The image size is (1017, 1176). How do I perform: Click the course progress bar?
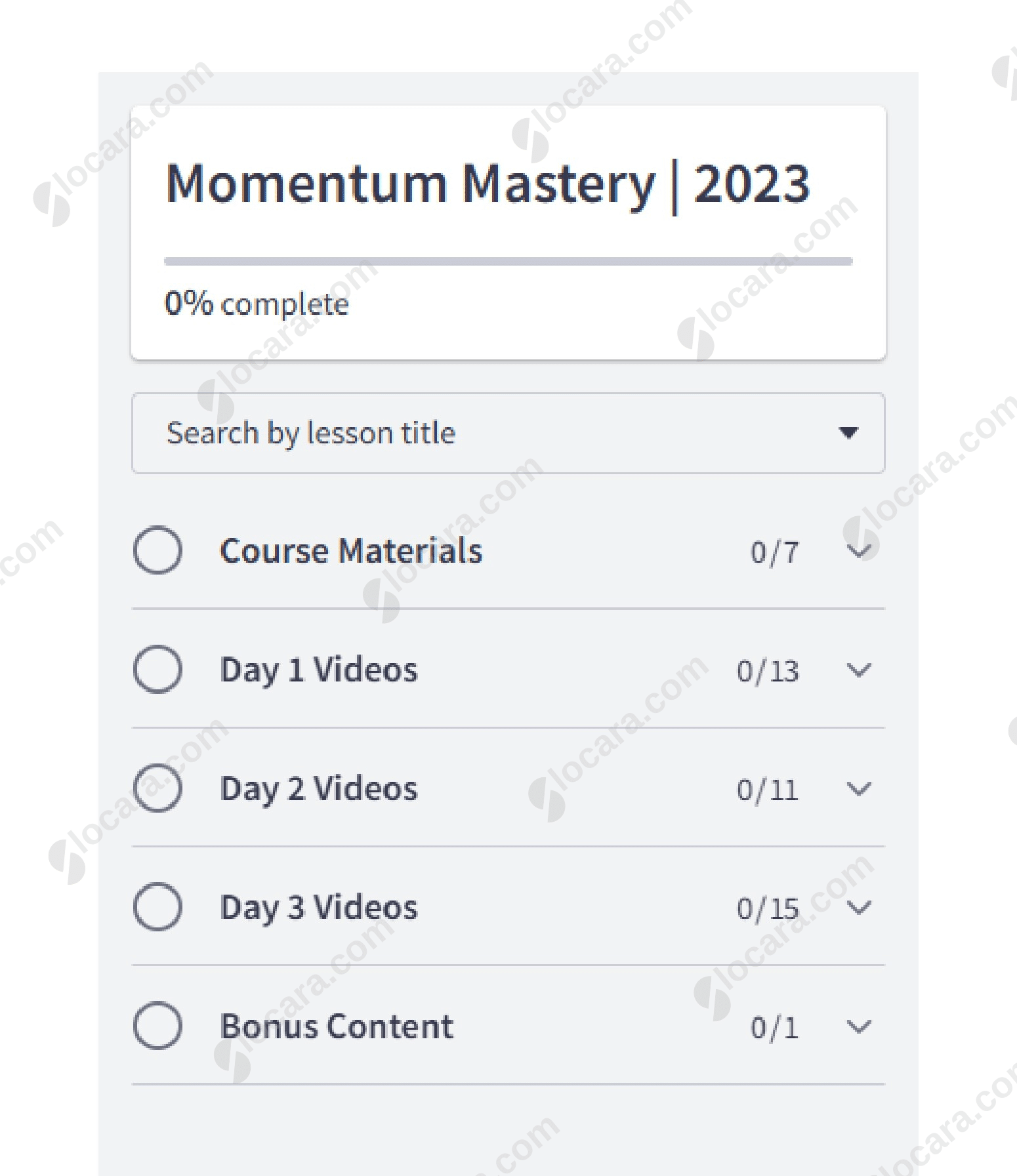click(508, 261)
